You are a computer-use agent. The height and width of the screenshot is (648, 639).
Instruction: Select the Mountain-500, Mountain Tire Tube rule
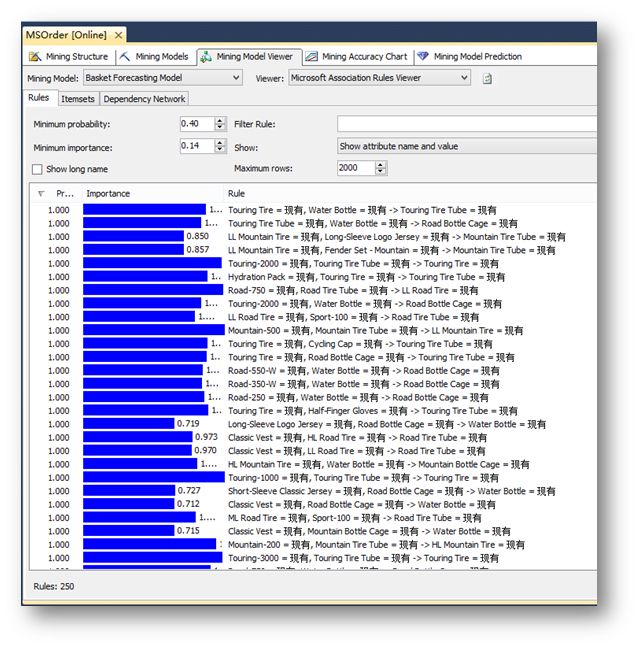click(376, 330)
